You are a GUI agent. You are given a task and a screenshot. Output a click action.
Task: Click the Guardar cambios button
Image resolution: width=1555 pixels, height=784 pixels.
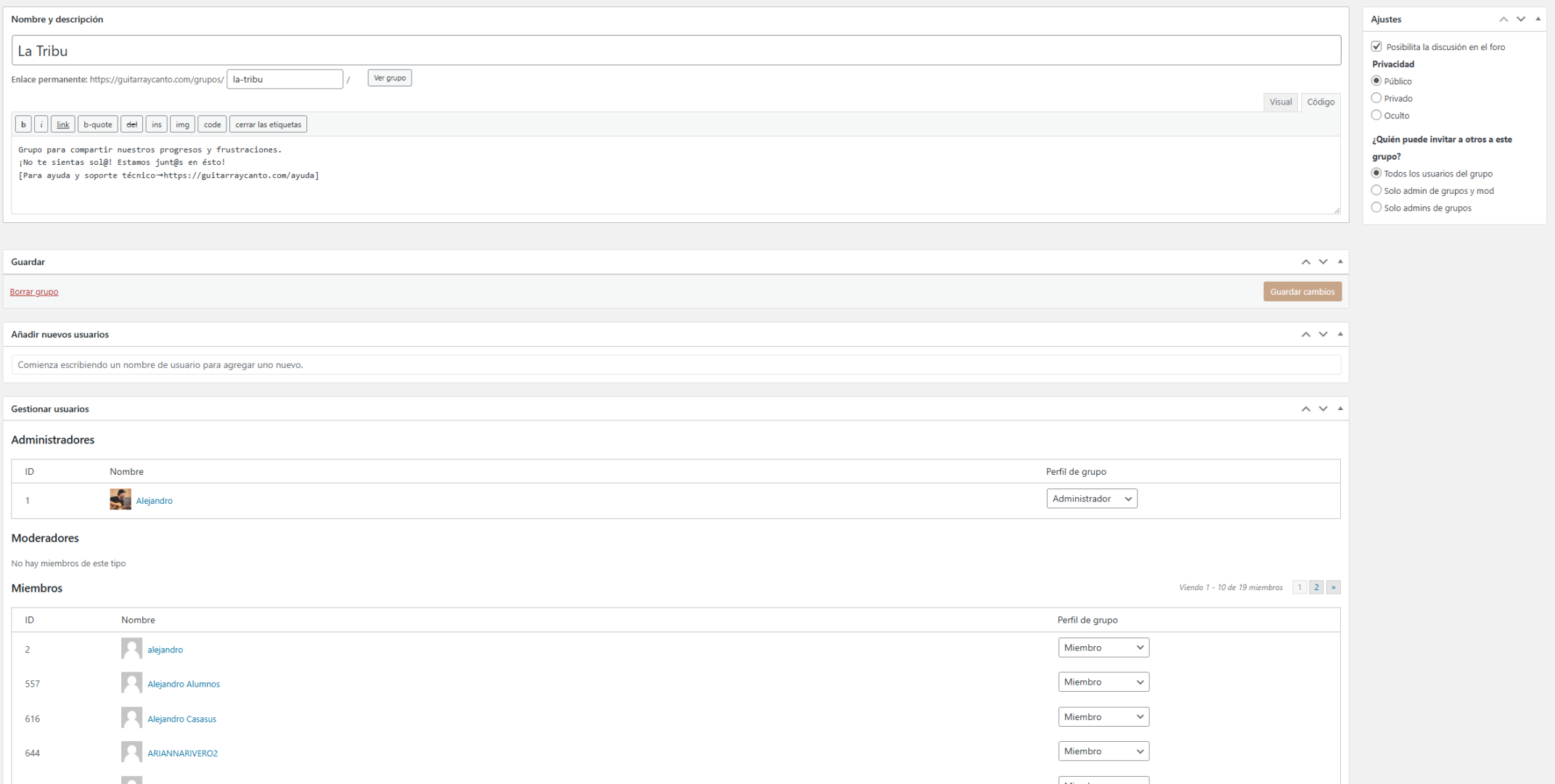(x=1302, y=292)
